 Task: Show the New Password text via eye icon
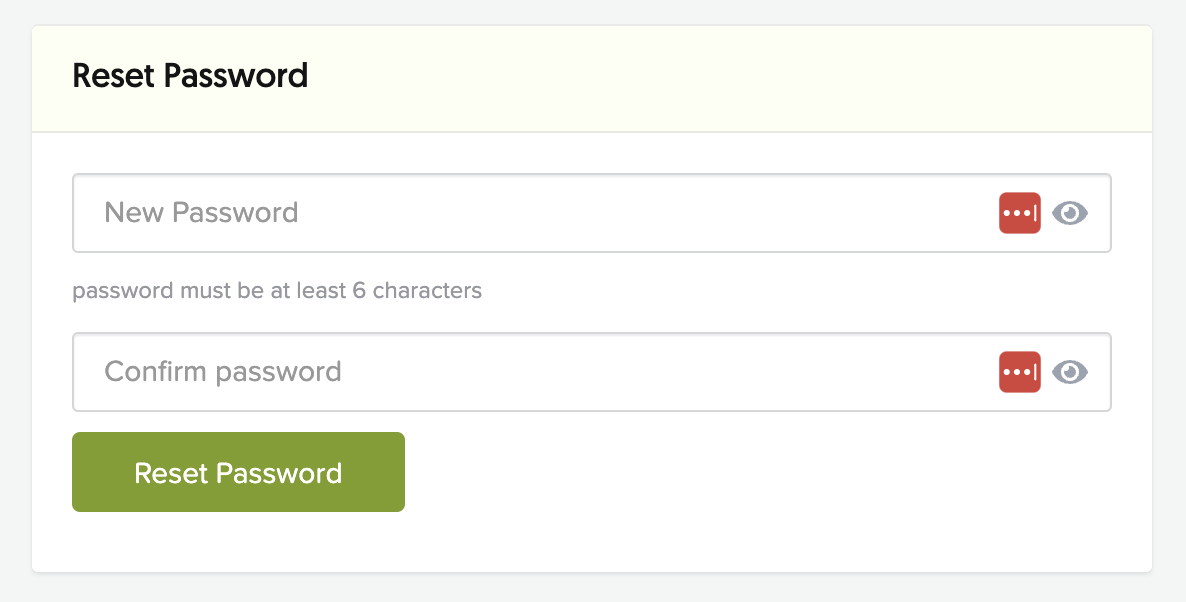coord(1070,213)
